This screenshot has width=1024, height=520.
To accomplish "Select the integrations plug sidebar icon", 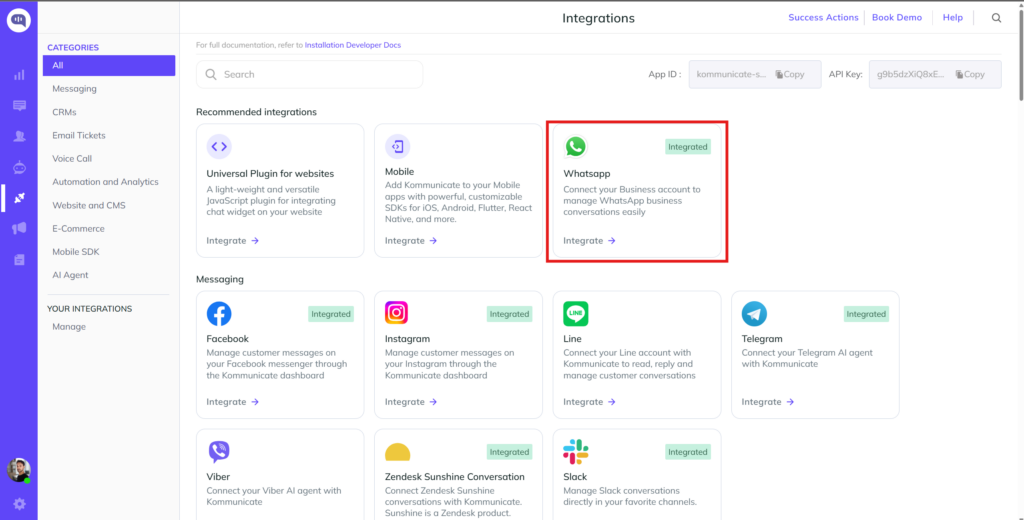I will [19, 198].
